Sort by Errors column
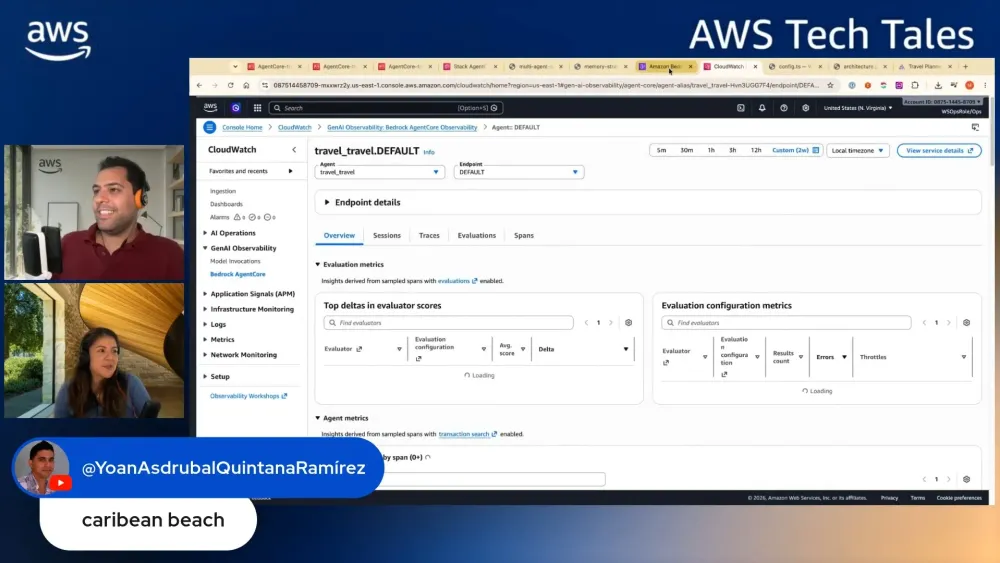 point(844,357)
